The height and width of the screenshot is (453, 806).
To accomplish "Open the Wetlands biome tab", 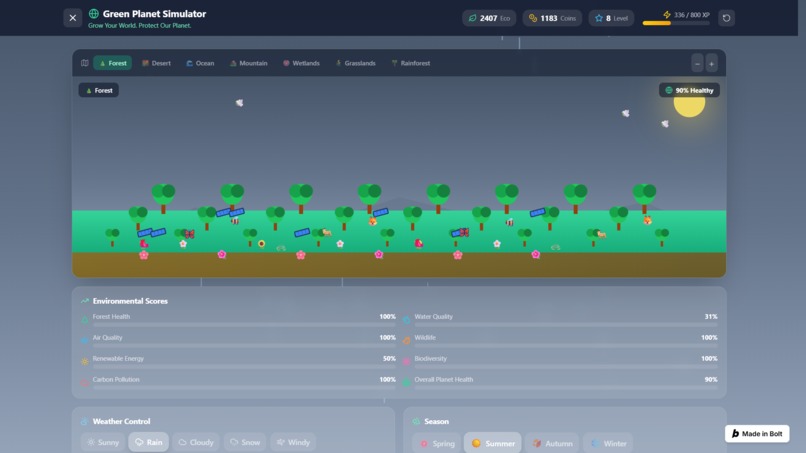I will (x=301, y=63).
